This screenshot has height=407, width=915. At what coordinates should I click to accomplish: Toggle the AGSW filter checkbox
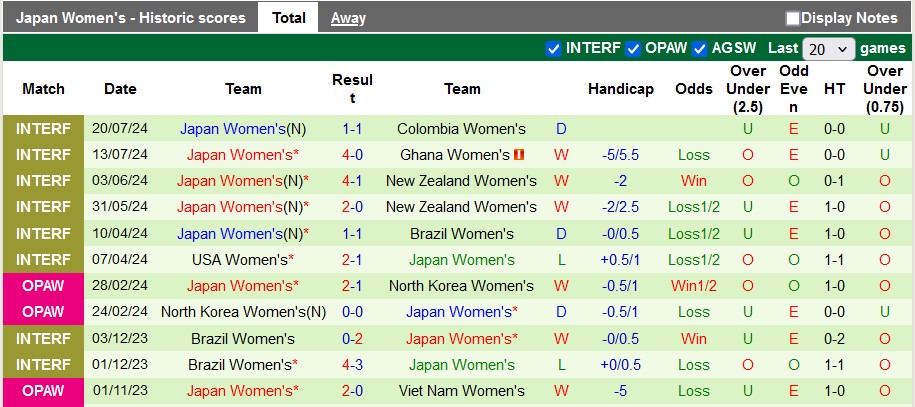tap(700, 48)
